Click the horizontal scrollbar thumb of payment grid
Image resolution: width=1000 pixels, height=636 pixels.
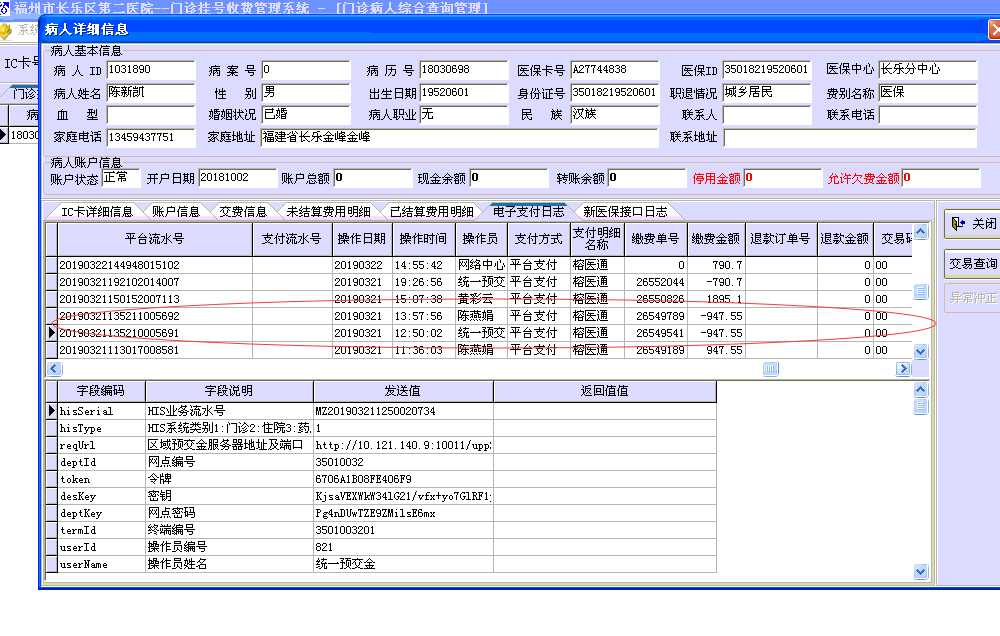point(770,369)
